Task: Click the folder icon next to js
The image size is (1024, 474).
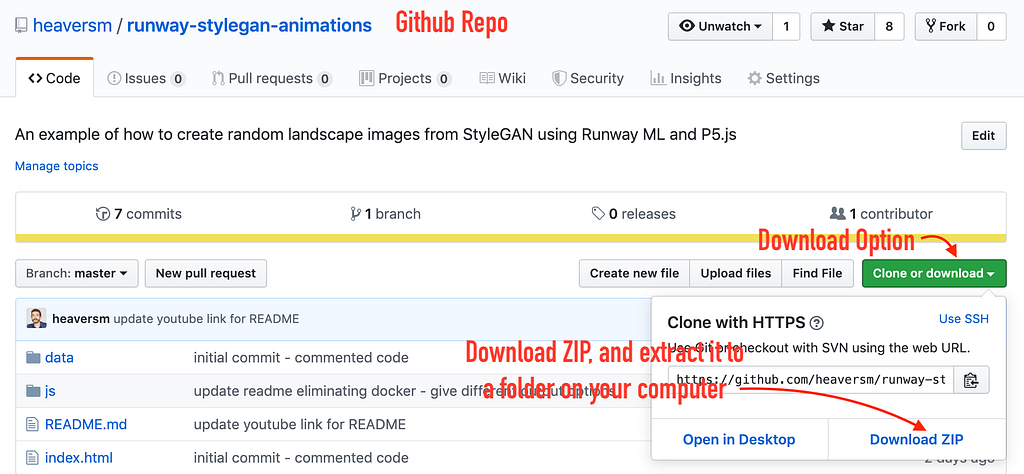Action: pyautogui.click(x=33, y=391)
